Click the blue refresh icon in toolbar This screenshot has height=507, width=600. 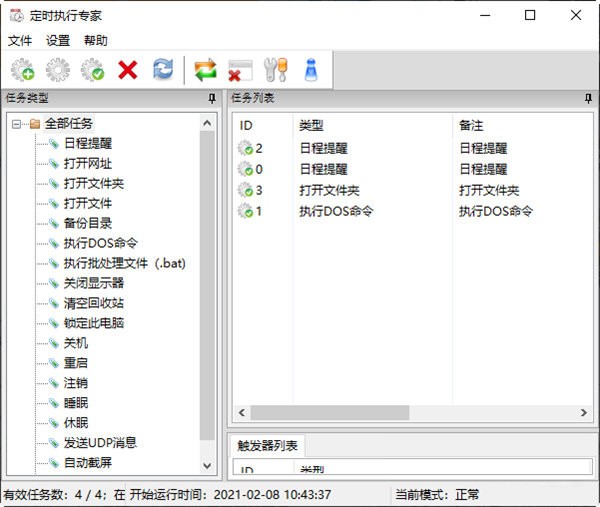click(162, 69)
